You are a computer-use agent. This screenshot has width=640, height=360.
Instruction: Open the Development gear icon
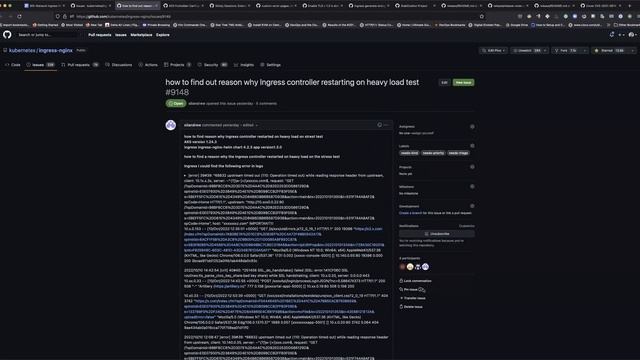(472, 206)
